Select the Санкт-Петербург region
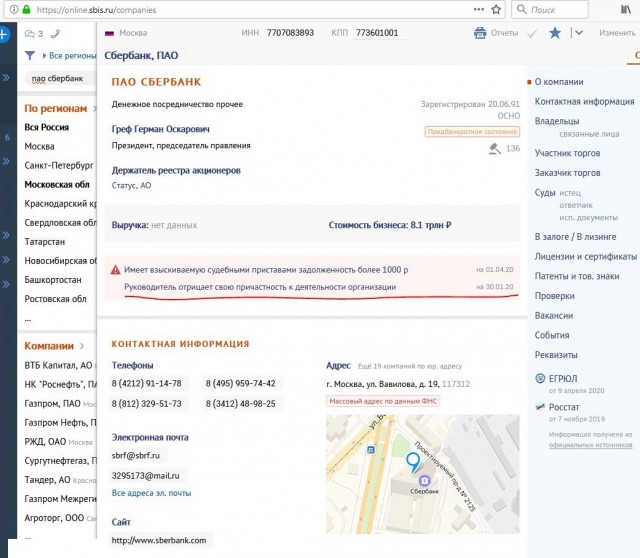Image resolution: width=640 pixels, height=558 pixels. [x=59, y=165]
